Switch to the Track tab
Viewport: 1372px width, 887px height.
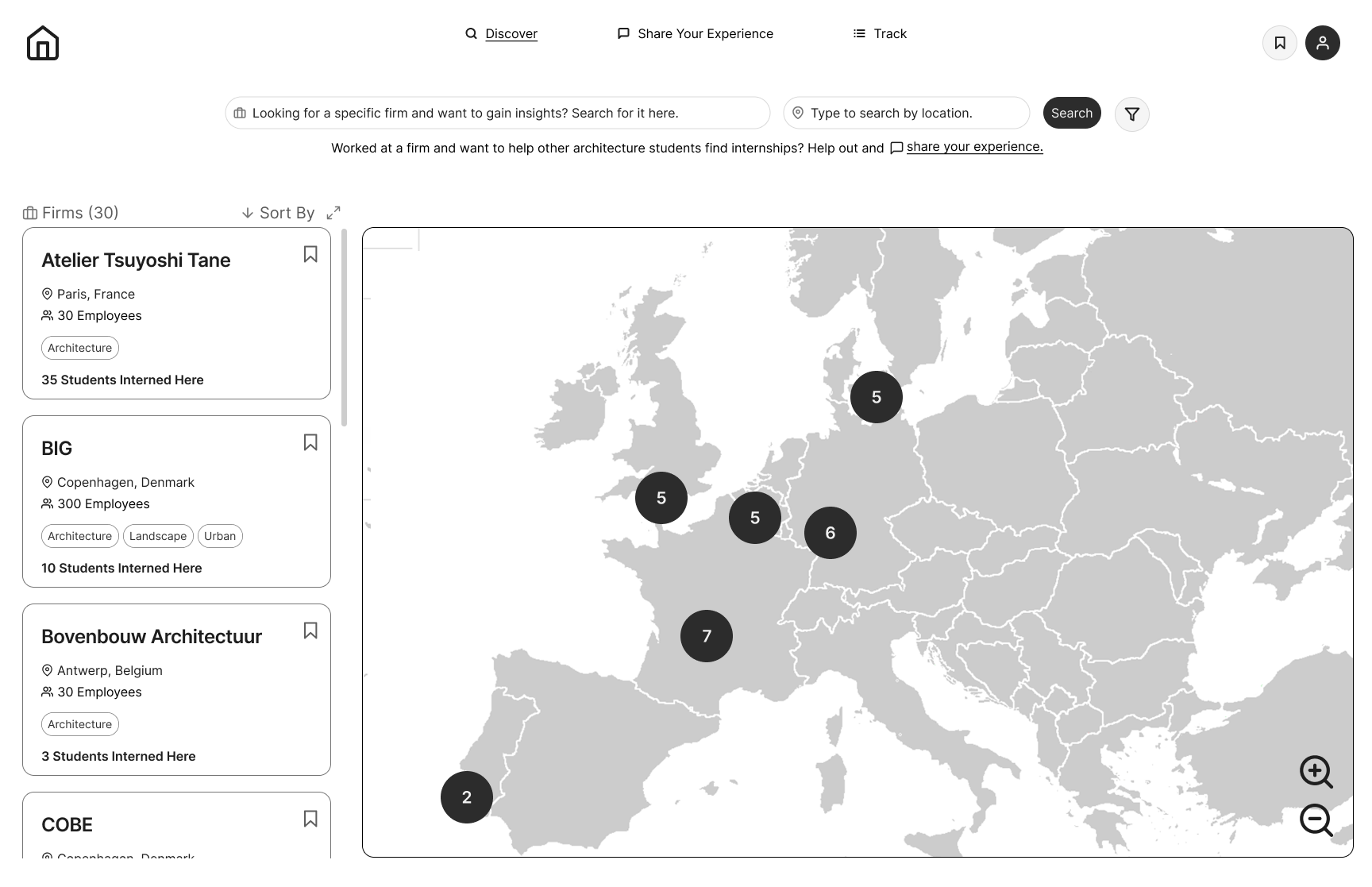click(880, 33)
